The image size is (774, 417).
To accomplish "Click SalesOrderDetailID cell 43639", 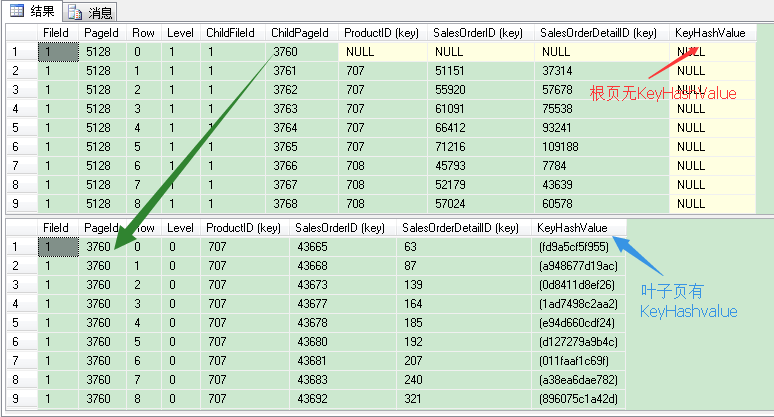I will click(x=602, y=185).
